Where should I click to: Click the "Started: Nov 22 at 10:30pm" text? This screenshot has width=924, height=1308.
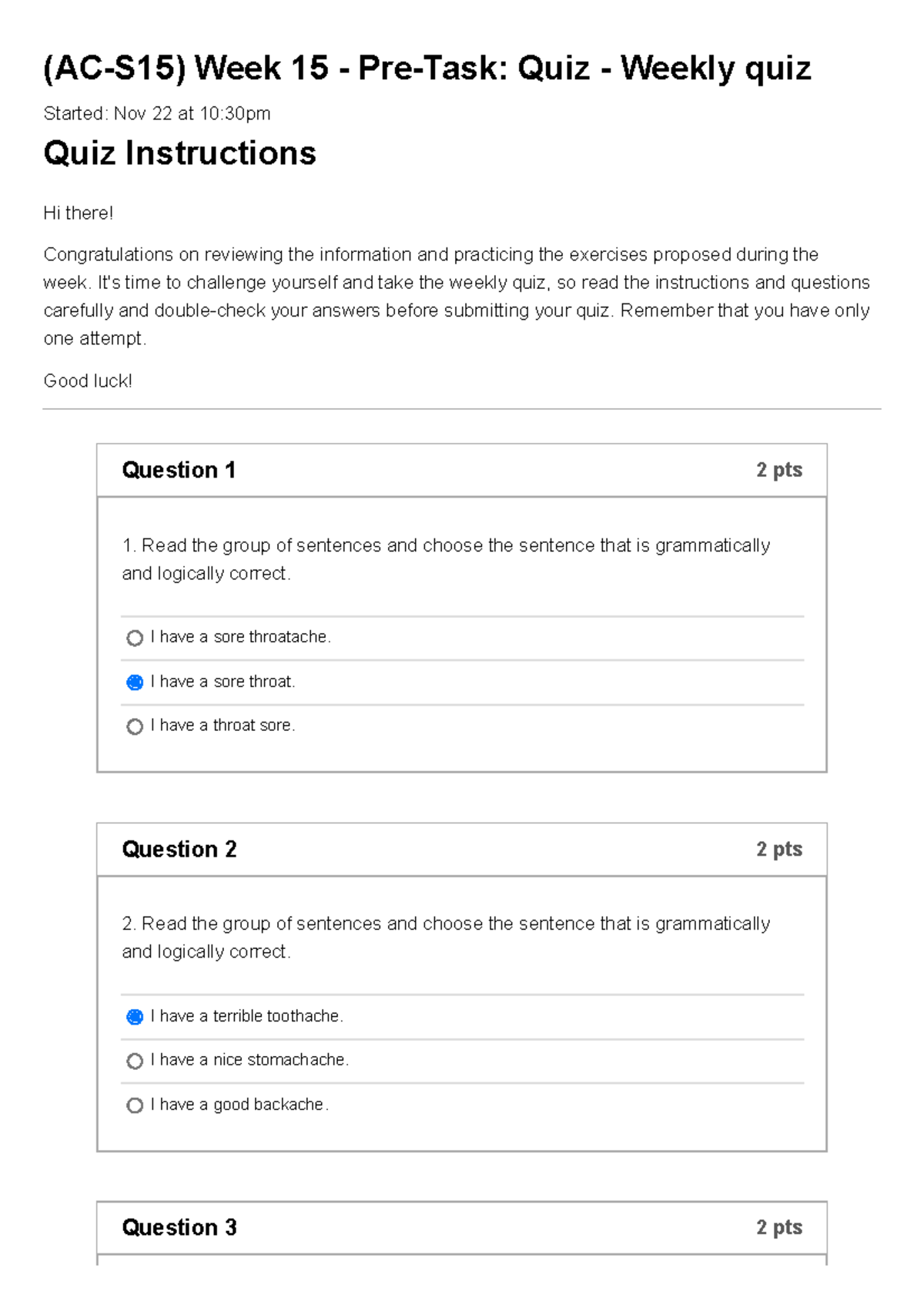tap(156, 113)
